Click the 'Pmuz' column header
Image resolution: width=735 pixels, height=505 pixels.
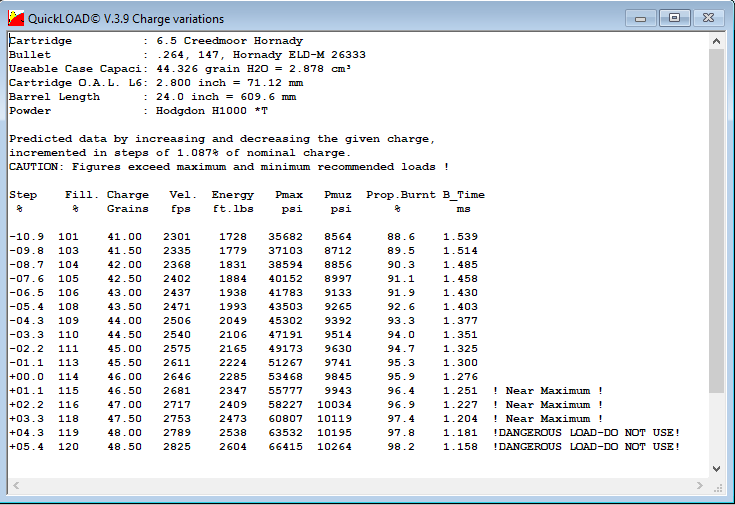338,195
